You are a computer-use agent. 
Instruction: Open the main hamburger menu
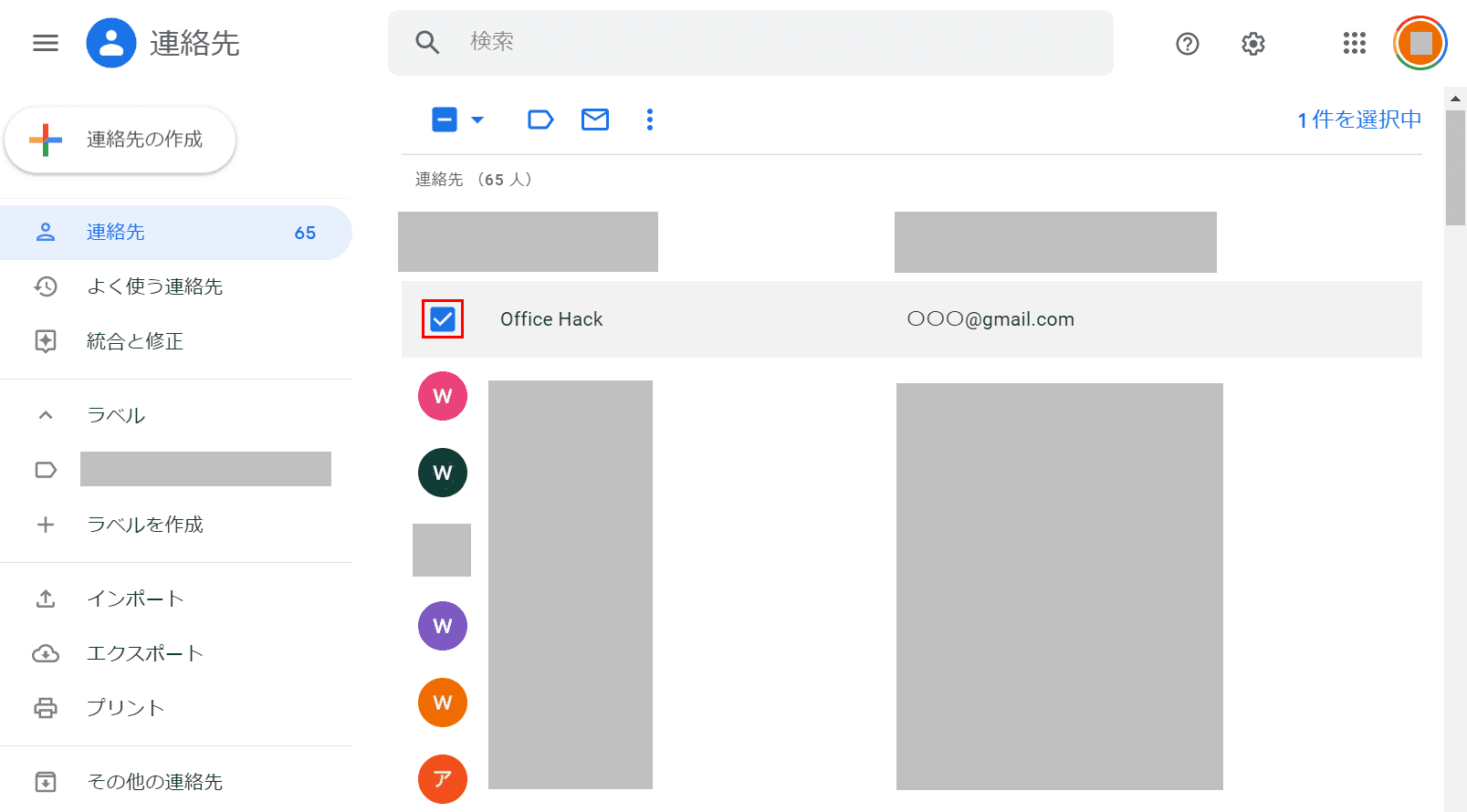[46, 43]
